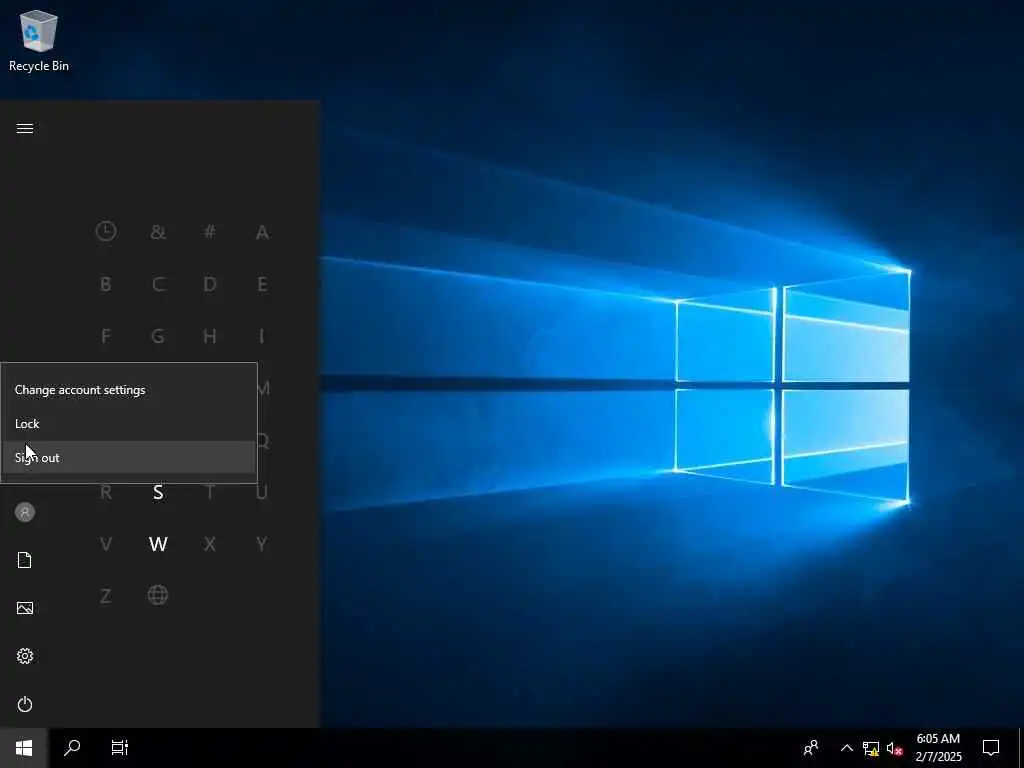
Task: Show hidden system tray icons chevron
Action: point(846,748)
